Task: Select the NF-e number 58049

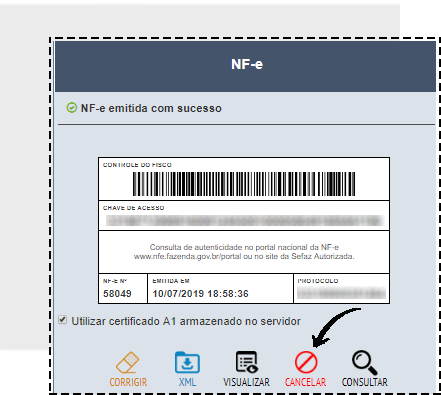Action: (x=117, y=294)
